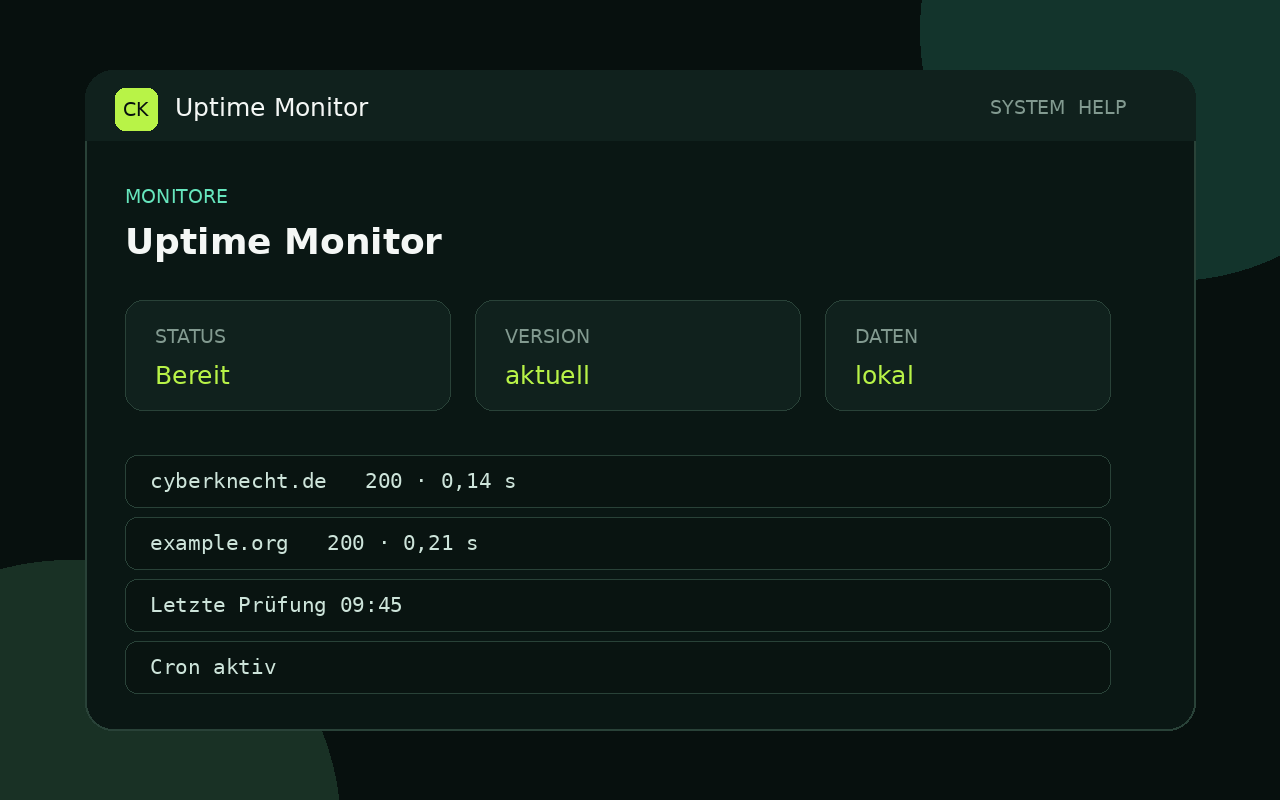This screenshot has width=1280, height=800.
Task: Open the Daten card showing lokal
Action: [968, 355]
